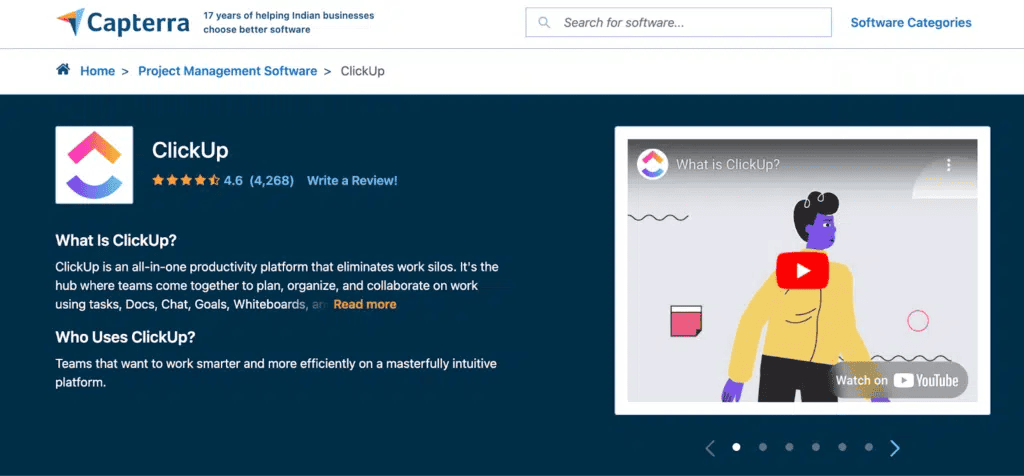1024x476 pixels.
Task: Click the ClickUp channel avatar in video
Action: point(652,164)
